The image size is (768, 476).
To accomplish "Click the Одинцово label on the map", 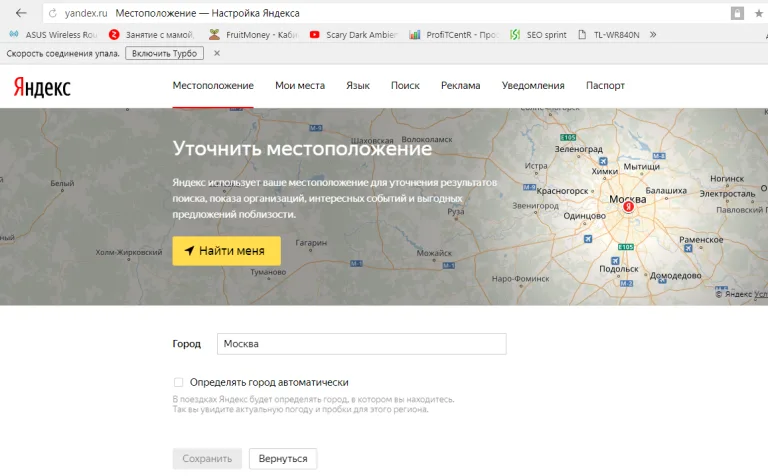I will tap(584, 216).
